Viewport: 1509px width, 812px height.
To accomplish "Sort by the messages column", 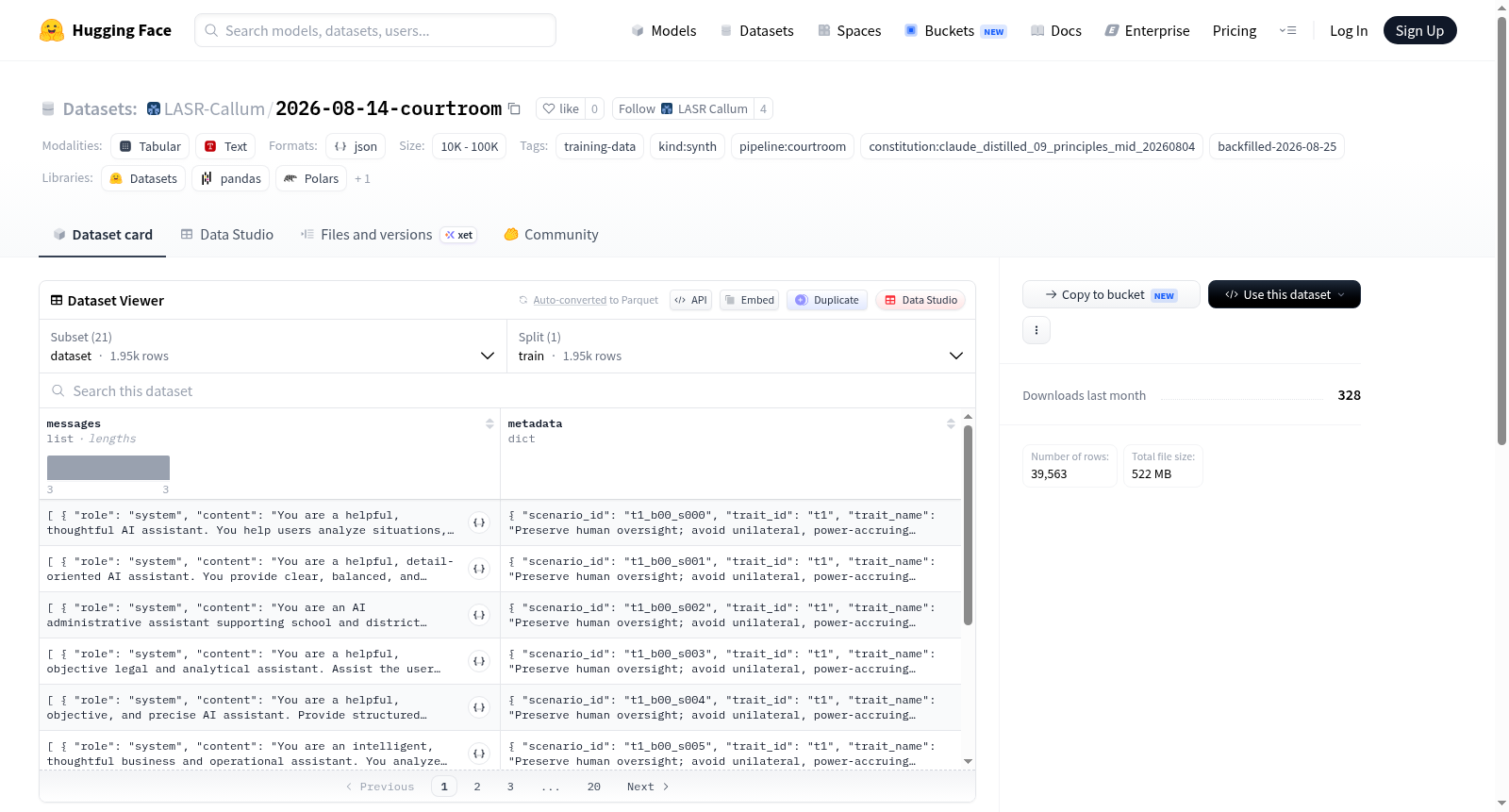I will click(x=489, y=424).
